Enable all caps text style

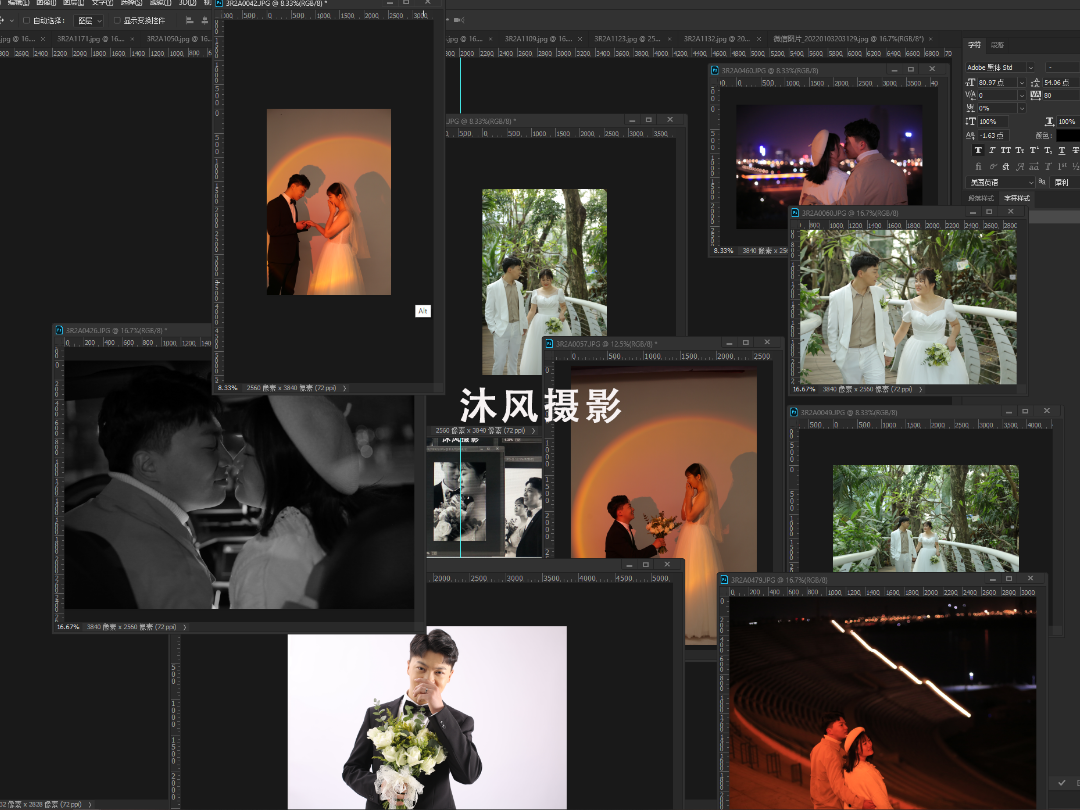coord(1006,150)
